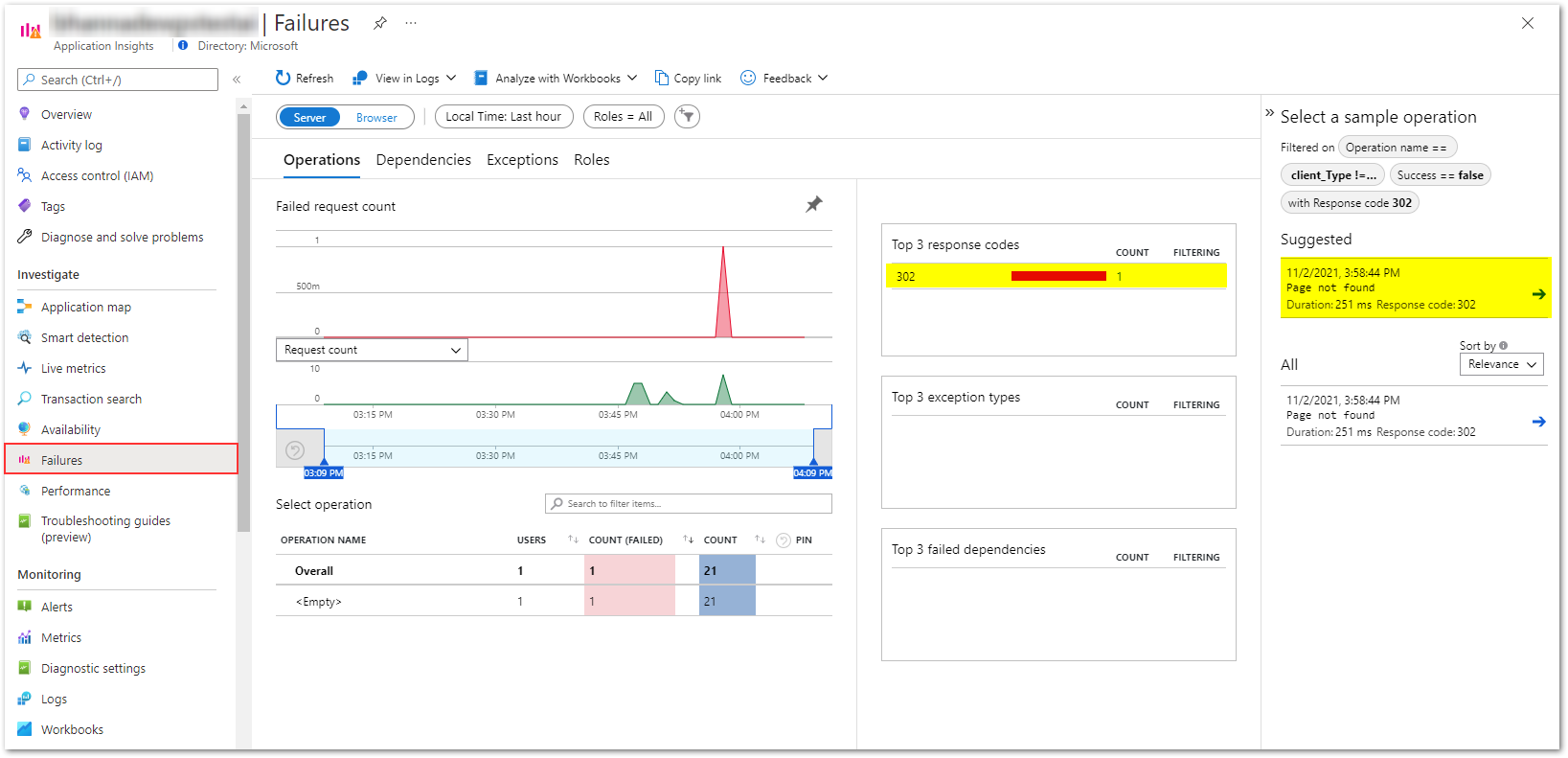
Task: Open the suggested Page not found sample
Action: point(1415,288)
